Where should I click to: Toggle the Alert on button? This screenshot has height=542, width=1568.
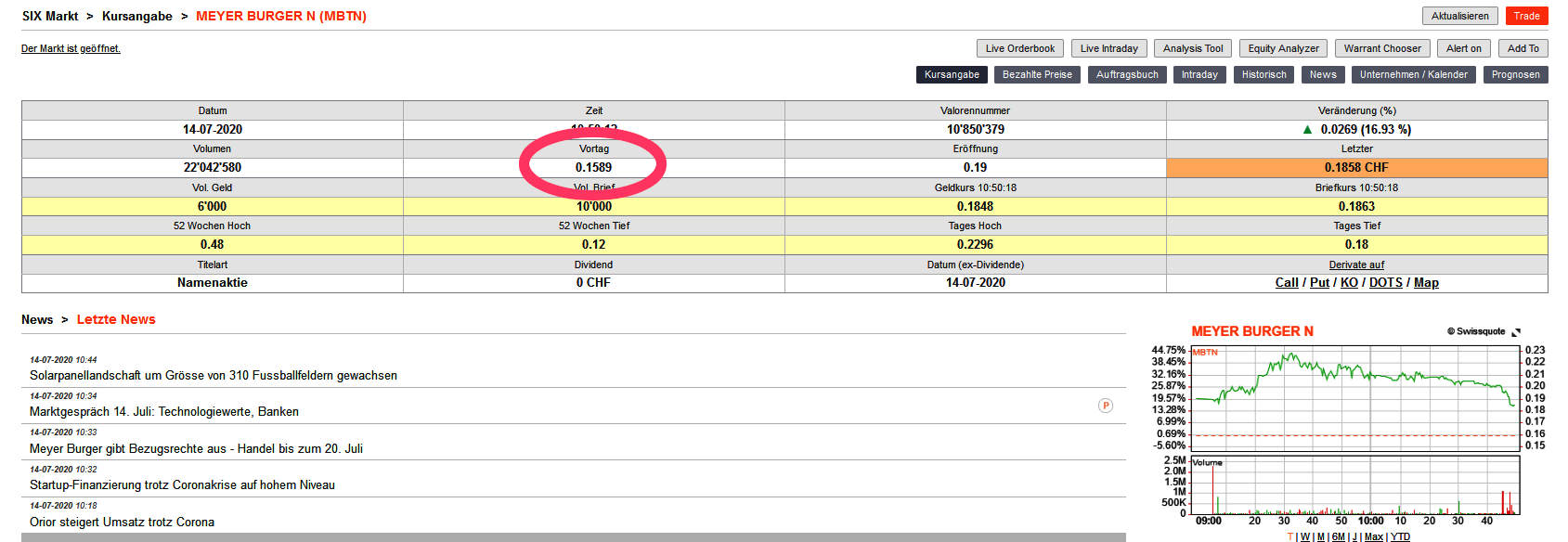(1464, 48)
